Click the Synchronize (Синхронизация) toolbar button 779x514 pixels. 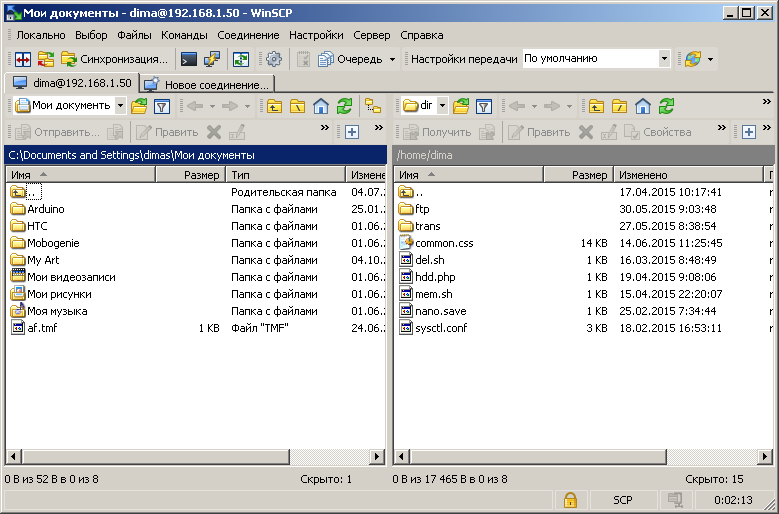(x=114, y=59)
